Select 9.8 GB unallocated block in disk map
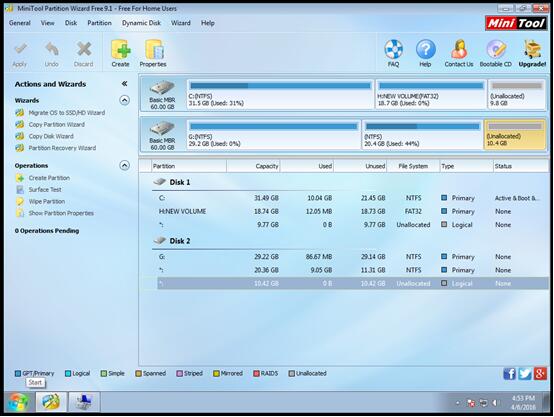This screenshot has height=417, width=554. click(517, 94)
